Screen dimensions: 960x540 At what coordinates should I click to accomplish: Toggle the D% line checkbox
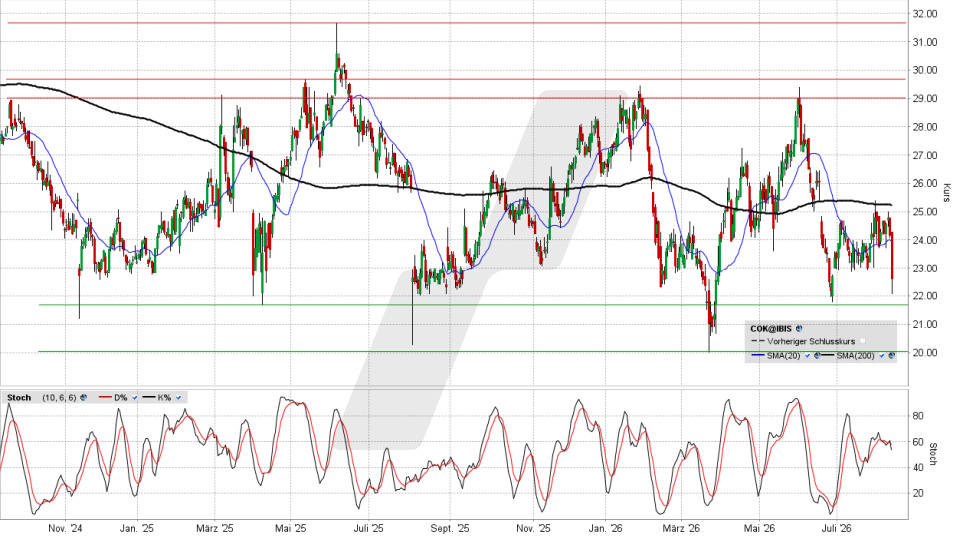pyautogui.click(x=135, y=398)
